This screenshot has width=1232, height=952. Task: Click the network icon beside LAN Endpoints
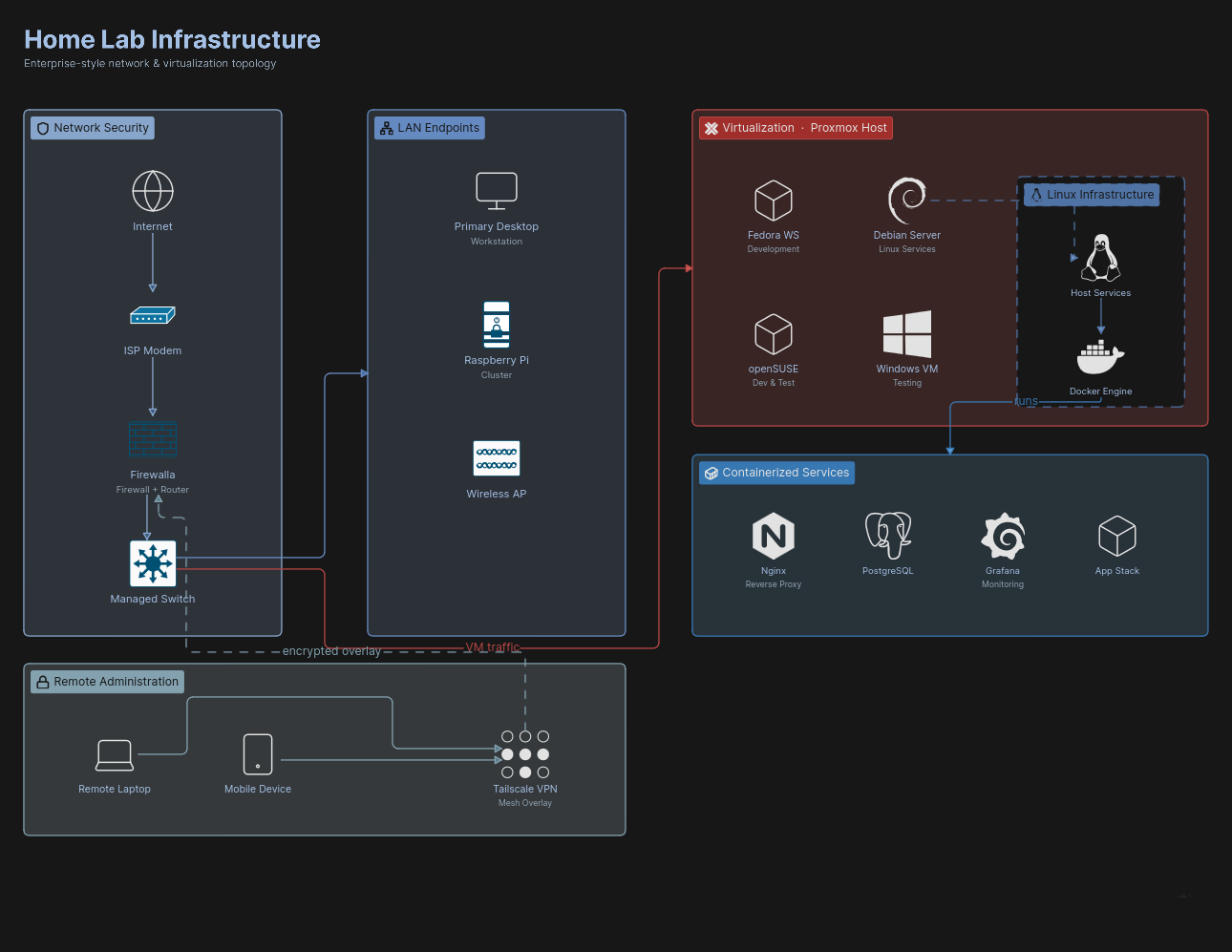coord(387,129)
